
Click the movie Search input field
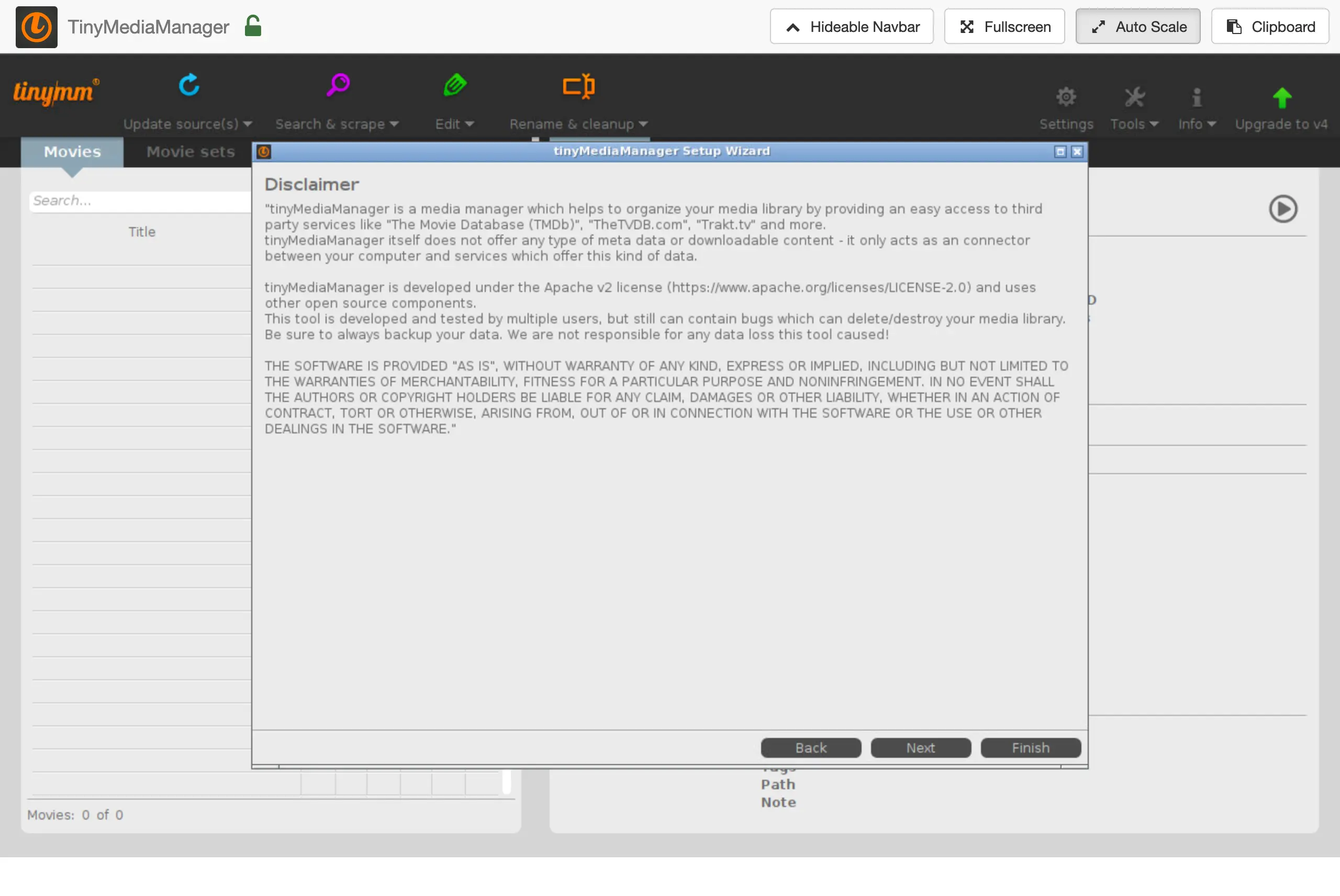(140, 201)
